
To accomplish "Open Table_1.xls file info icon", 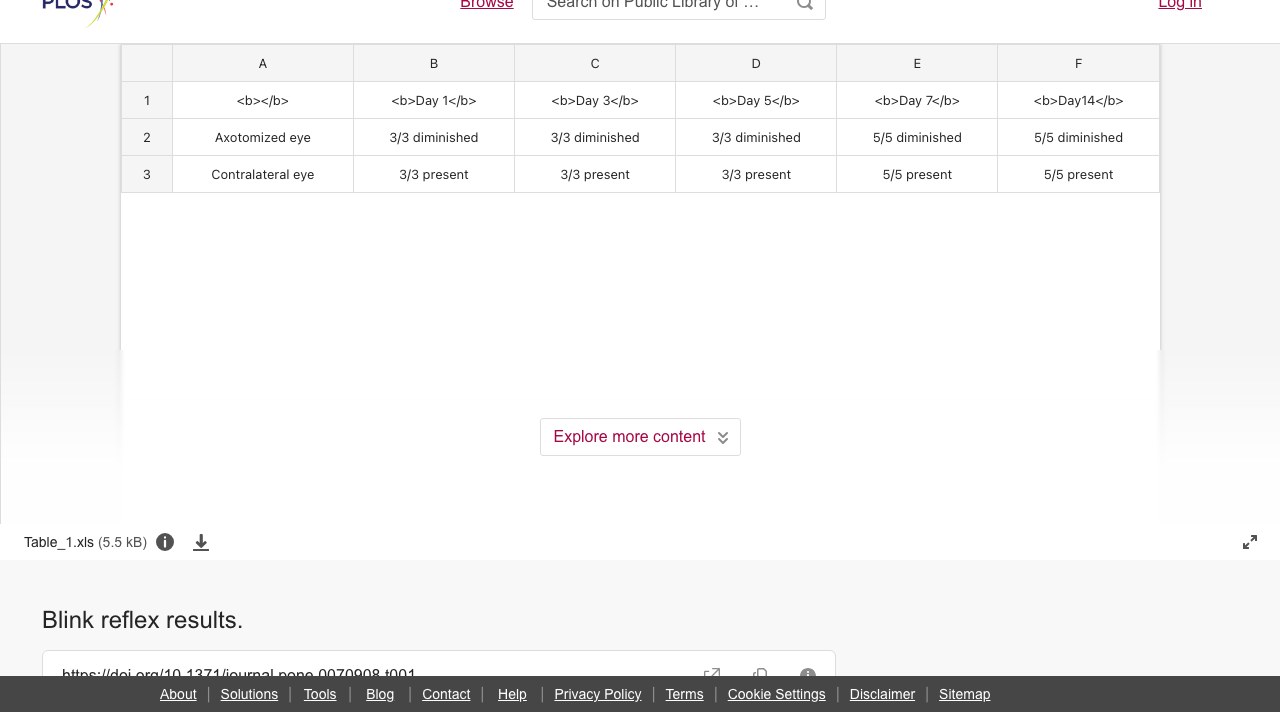I will coord(165,542).
